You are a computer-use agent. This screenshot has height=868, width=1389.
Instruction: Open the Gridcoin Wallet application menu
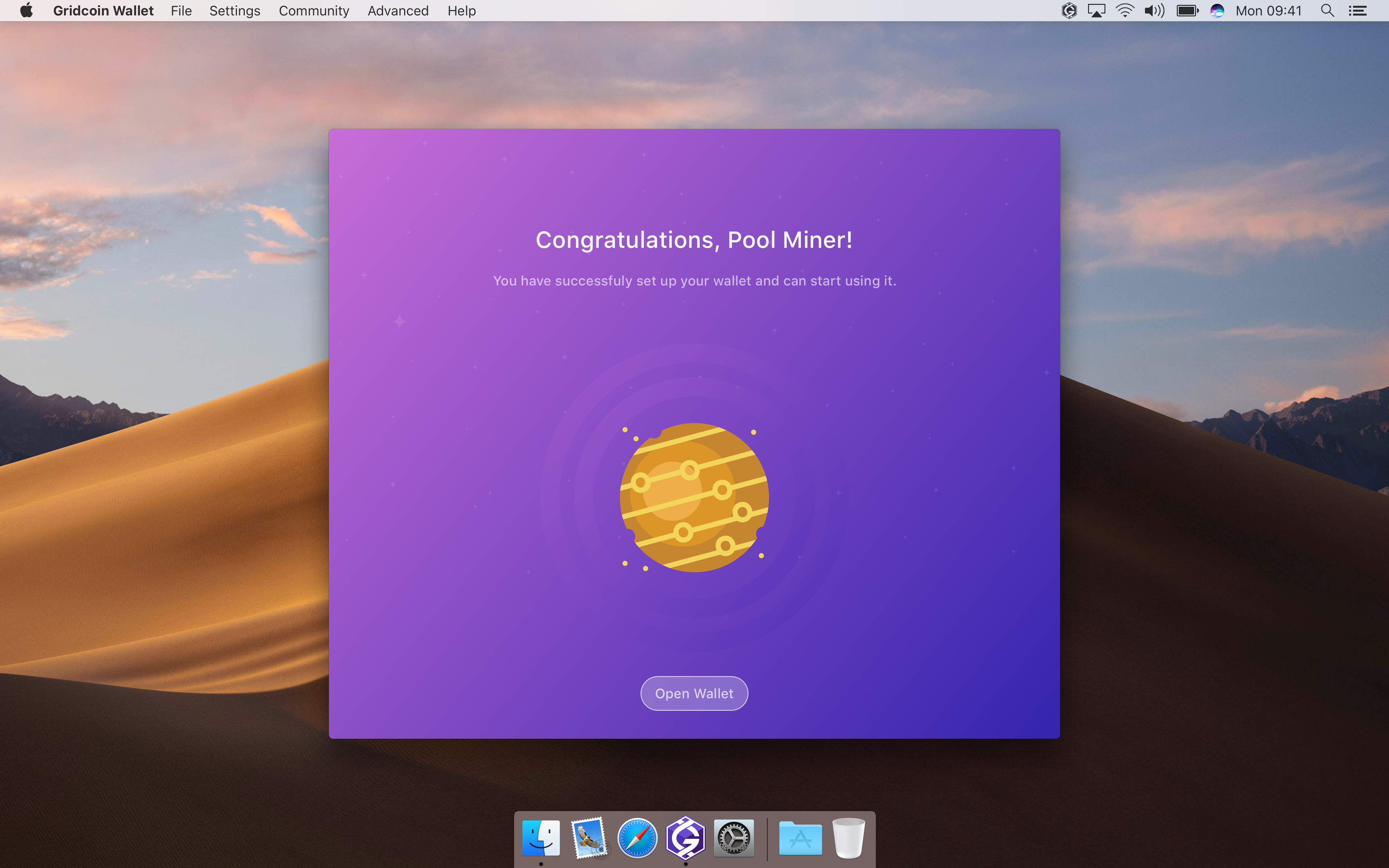click(x=103, y=10)
